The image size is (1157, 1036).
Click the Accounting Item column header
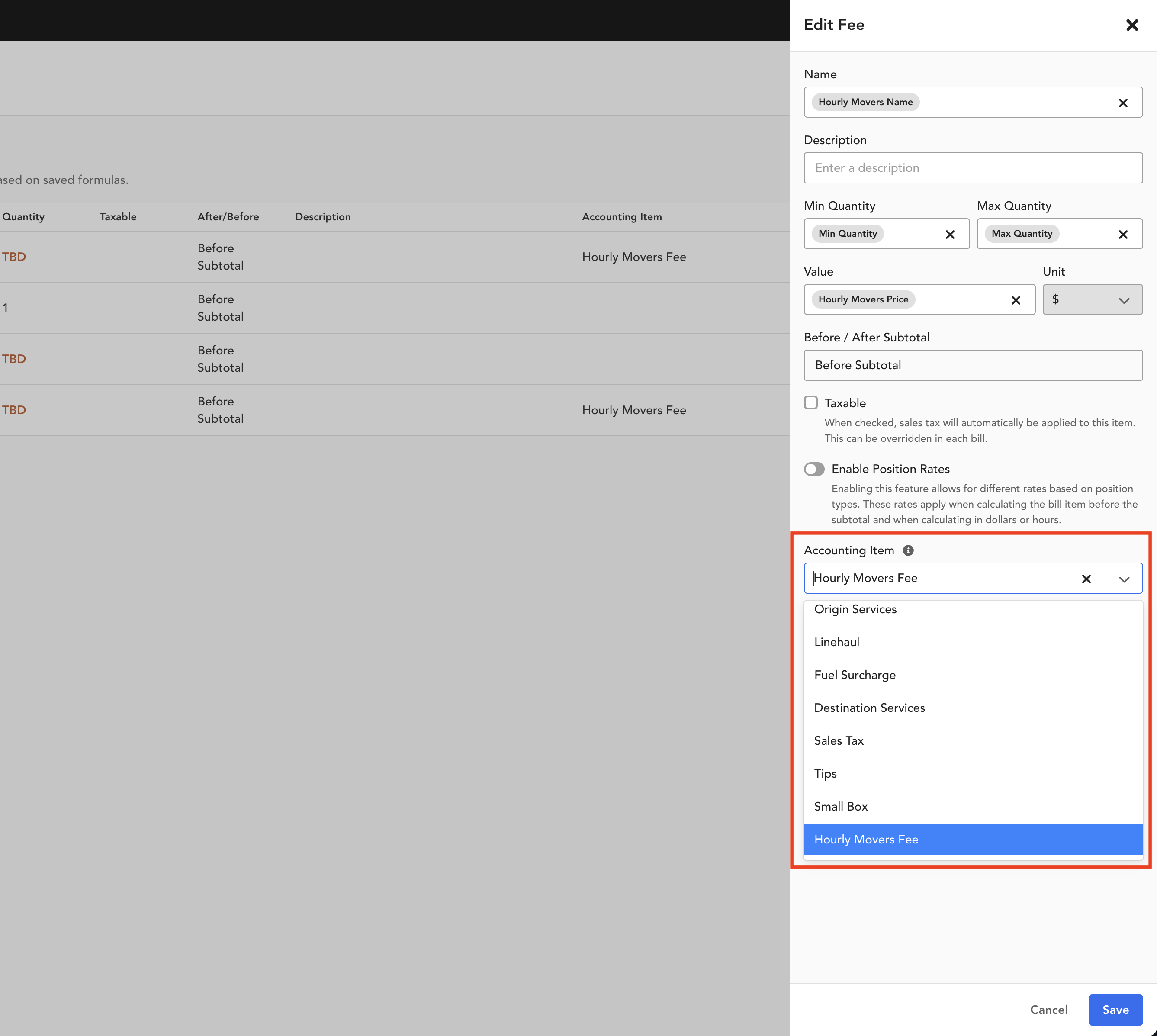pyautogui.click(x=621, y=217)
